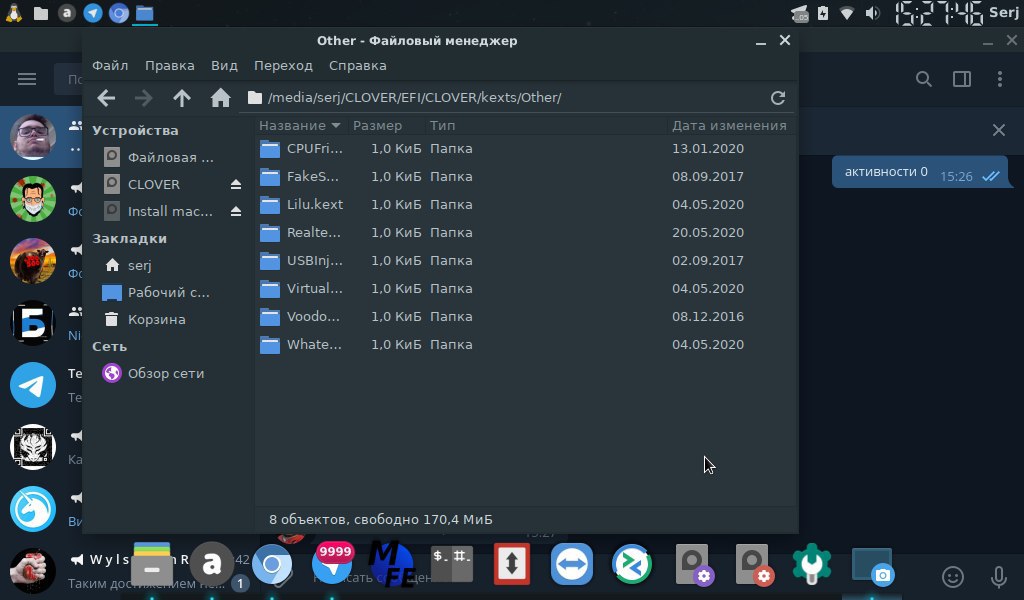
Task: Go forward with the right arrow button
Action: tap(143, 98)
